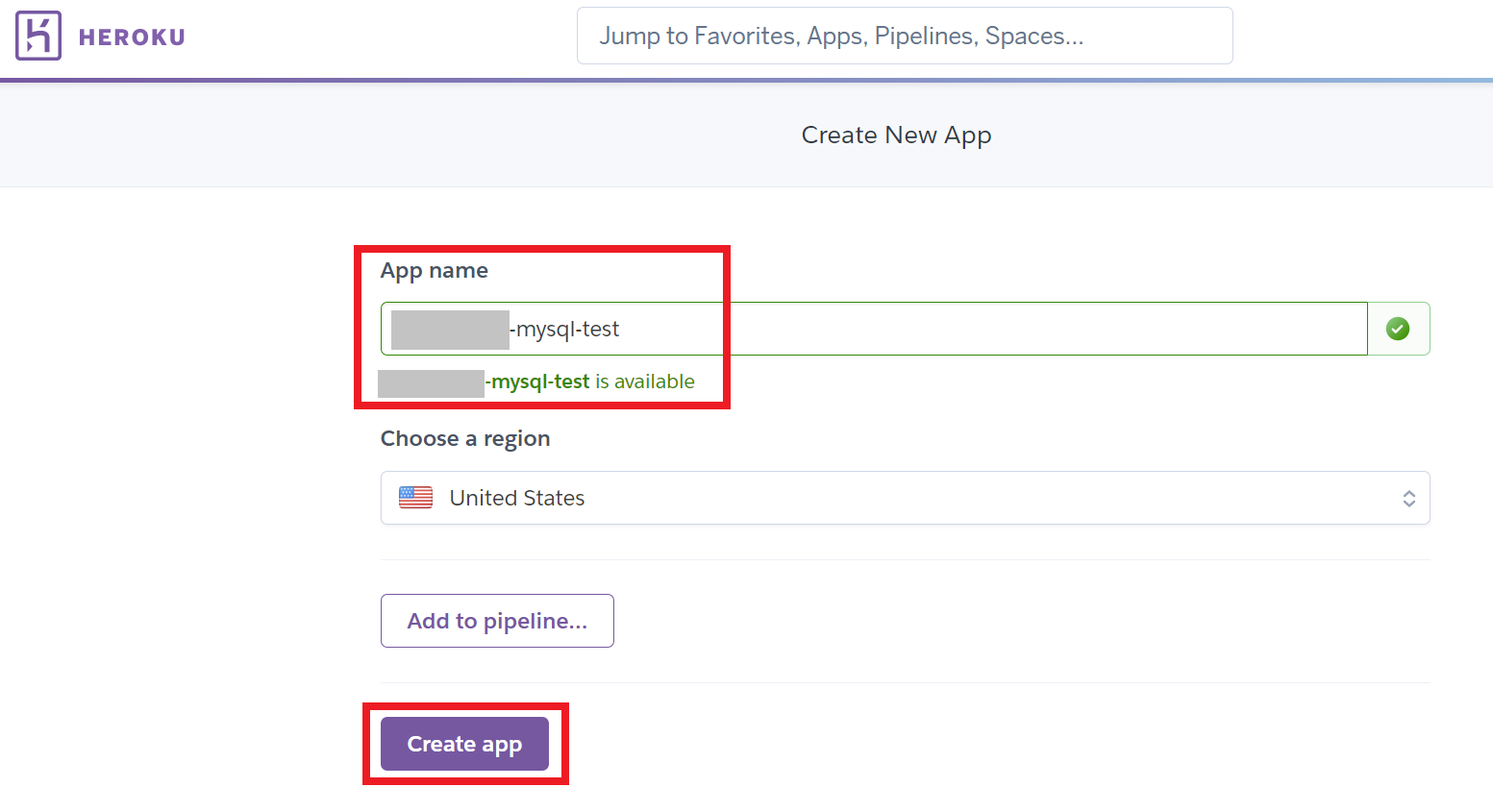Select the United States text in dropdown
Image resolution: width=1493 pixels, height=812 pixels.
click(517, 498)
